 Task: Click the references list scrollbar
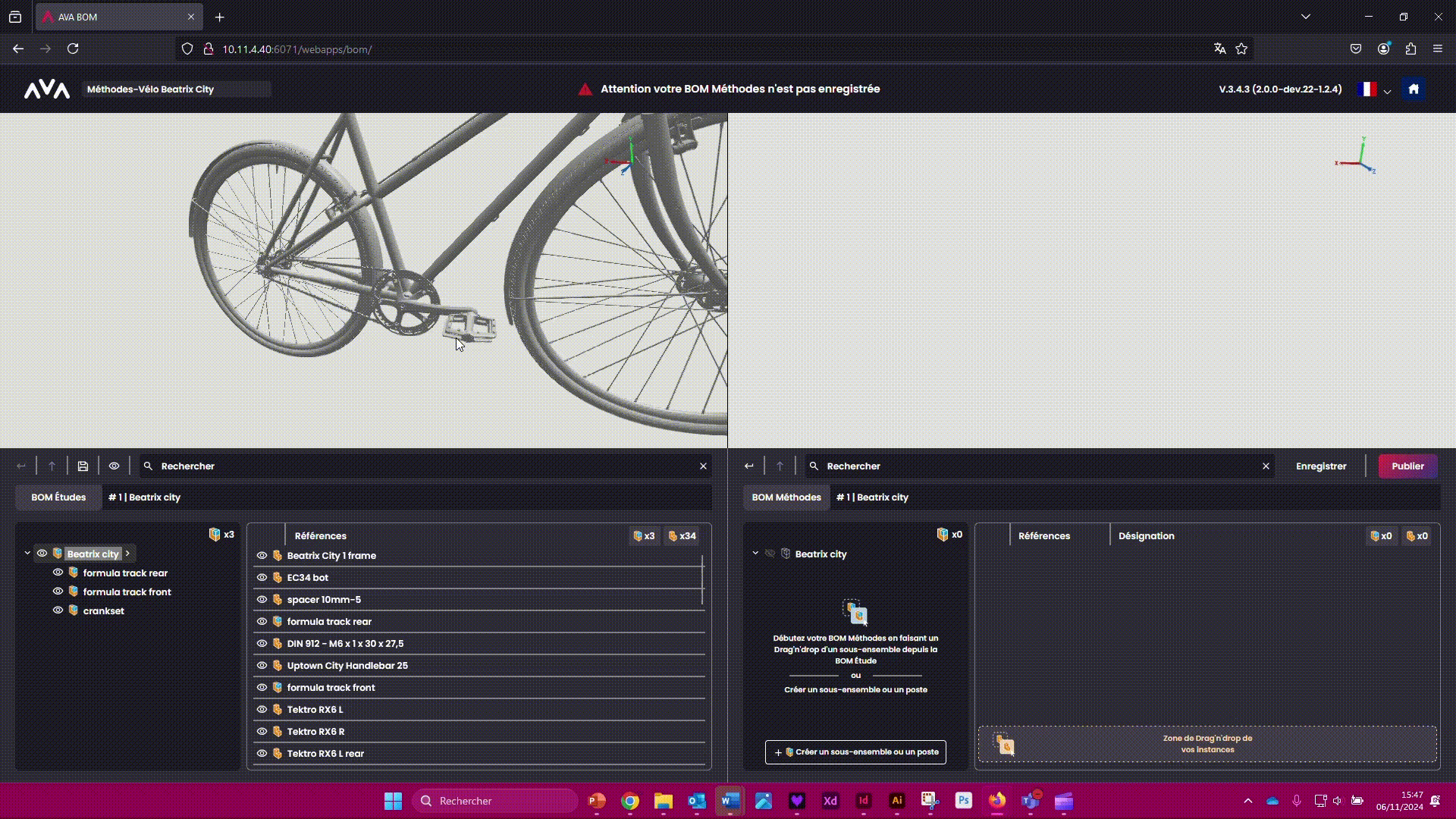click(x=702, y=580)
